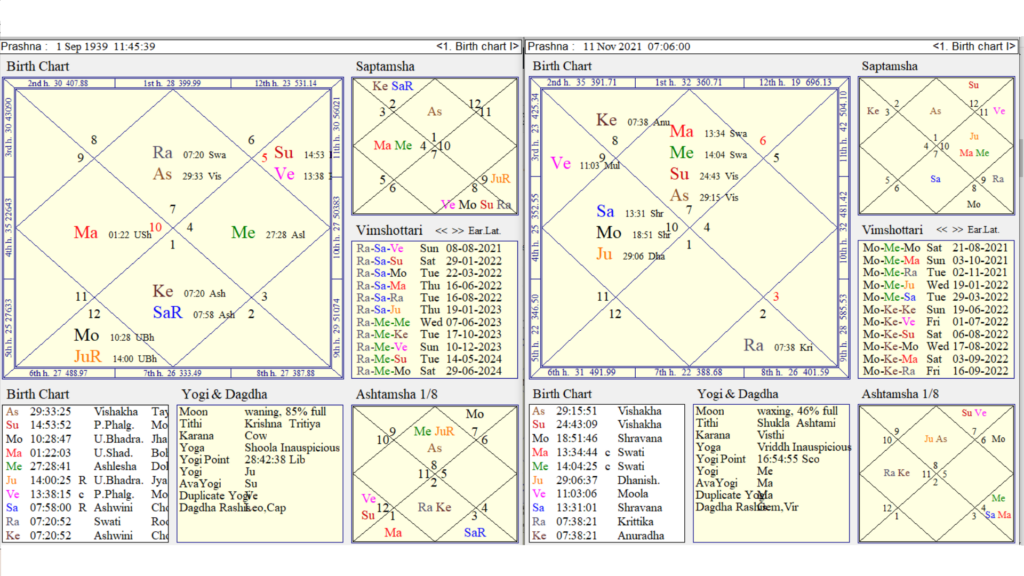Click the "Krishna Tritiya" Tithi entry
1024x576 pixels.
pyautogui.click(x=282, y=423)
